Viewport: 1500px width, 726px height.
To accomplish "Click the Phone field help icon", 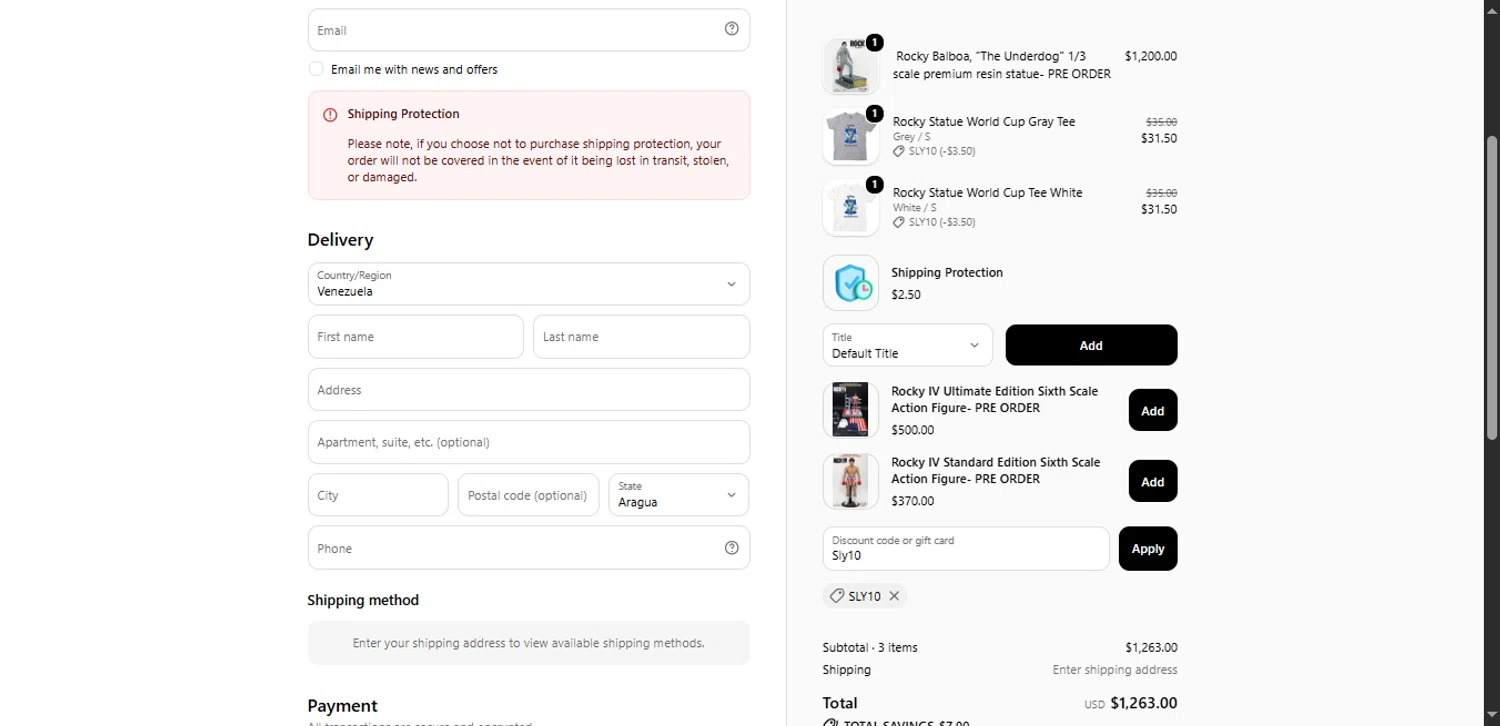I will point(731,548).
